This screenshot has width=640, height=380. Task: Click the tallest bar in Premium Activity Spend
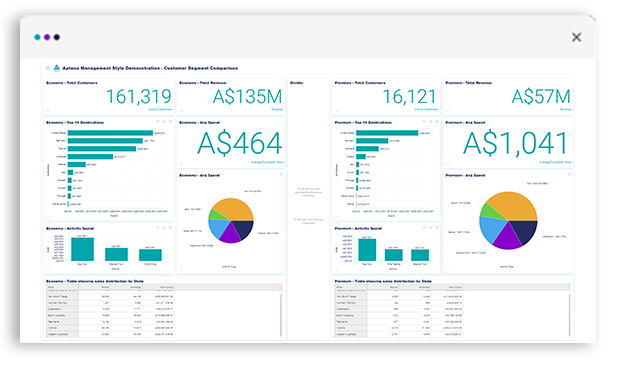click(x=367, y=250)
